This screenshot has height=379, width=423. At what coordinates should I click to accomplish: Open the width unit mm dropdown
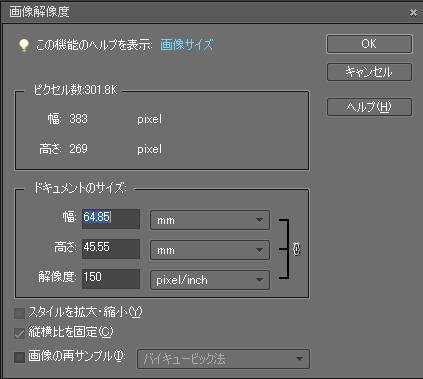(x=210, y=220)
